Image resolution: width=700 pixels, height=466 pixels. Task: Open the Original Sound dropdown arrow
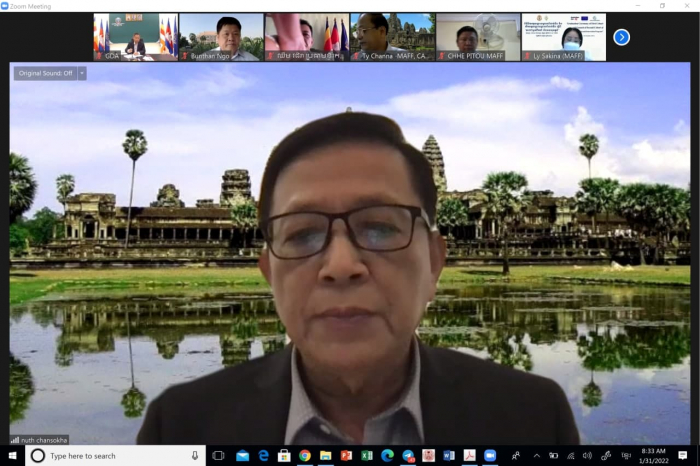pos(82,73)
